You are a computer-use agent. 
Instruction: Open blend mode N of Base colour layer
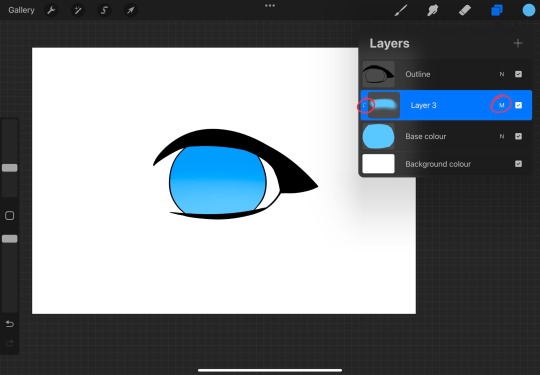(x=502, y=136)
